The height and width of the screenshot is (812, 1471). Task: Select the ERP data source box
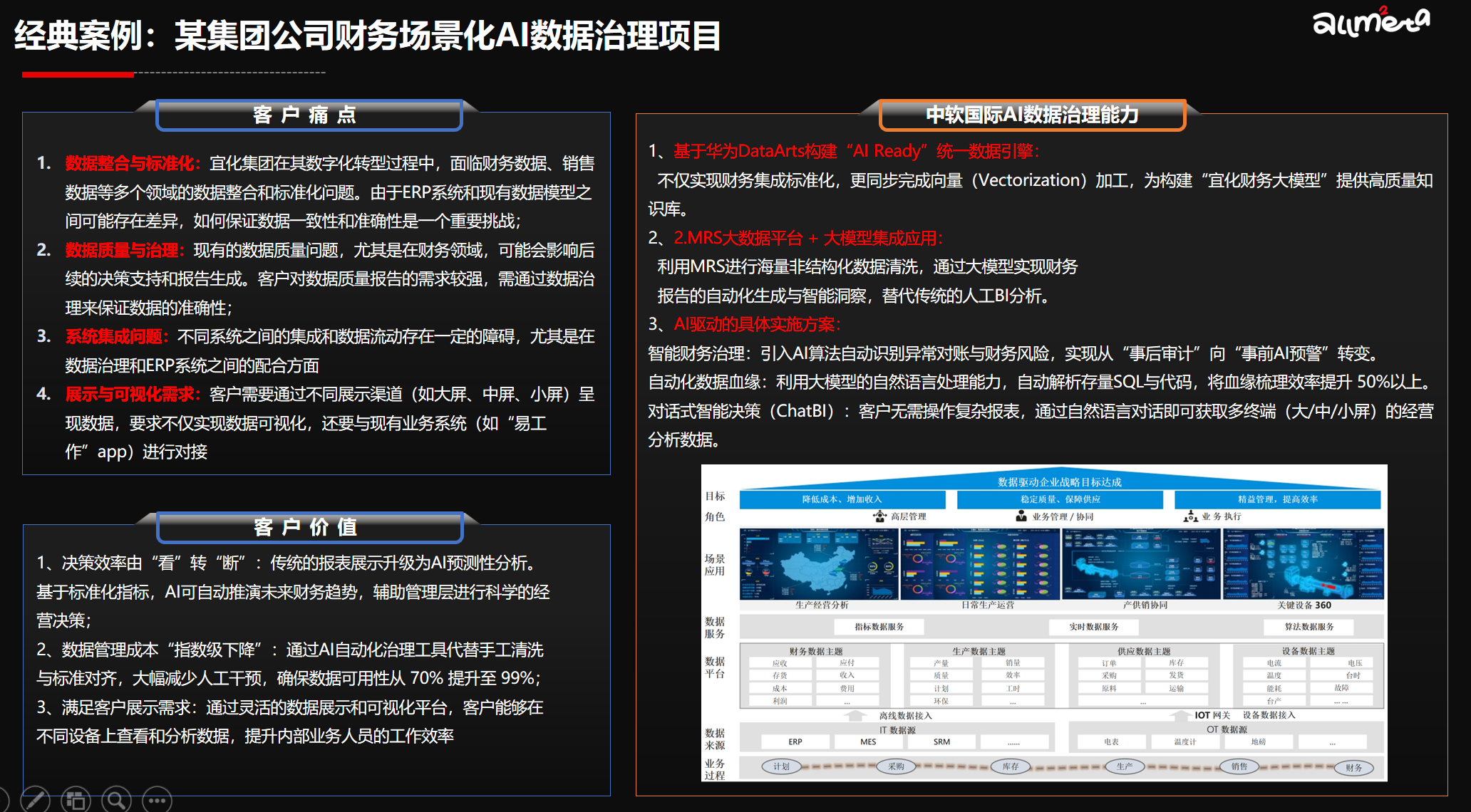click(x=796, y=741)
